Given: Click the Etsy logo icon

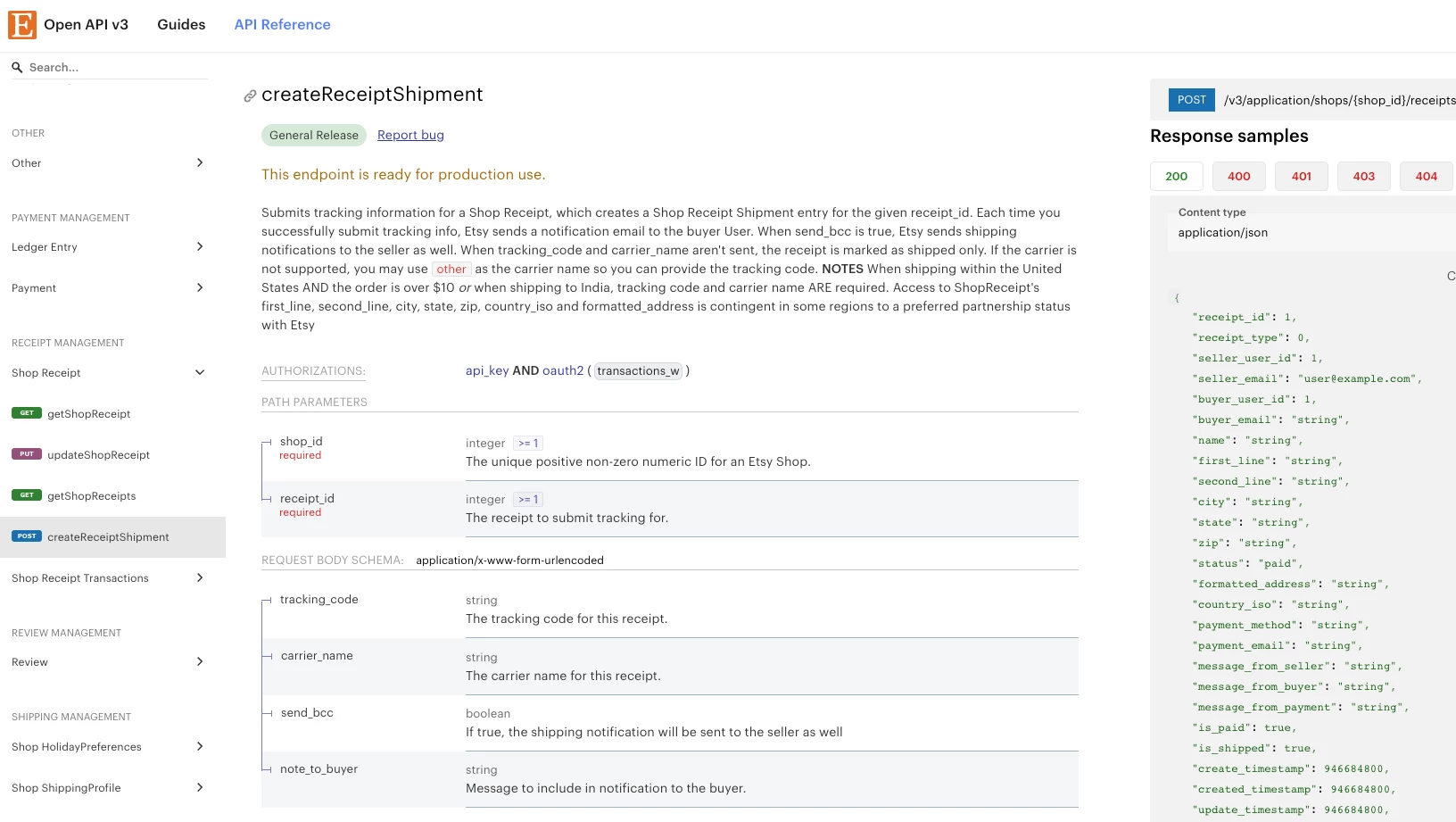Looking at the screenshot, I should [22, 25].
